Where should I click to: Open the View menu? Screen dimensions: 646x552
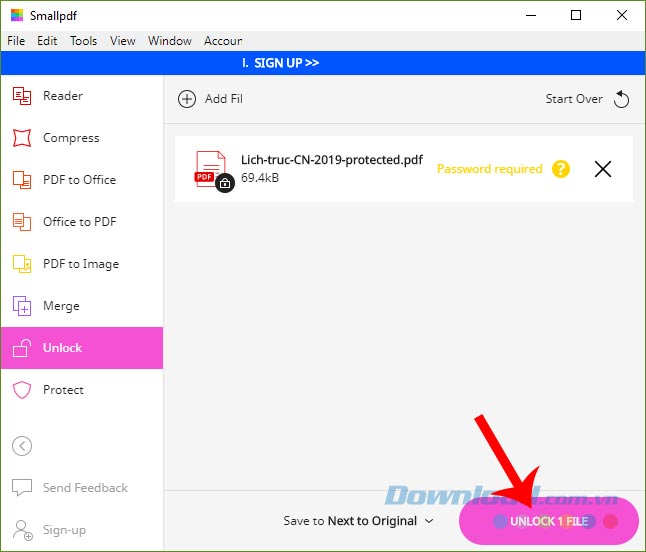123,41
